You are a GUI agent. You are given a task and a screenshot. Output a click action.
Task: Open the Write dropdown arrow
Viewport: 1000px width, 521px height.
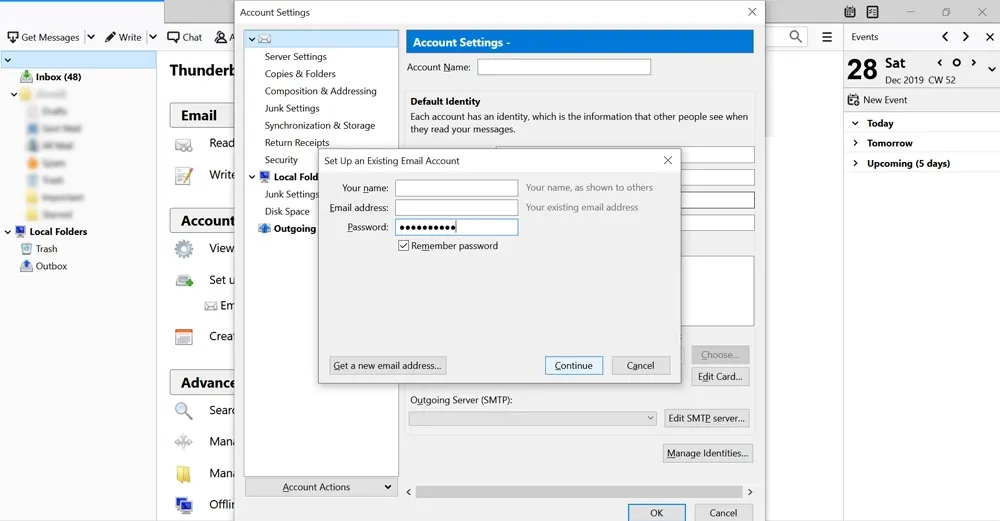click(x=153, y=37)
